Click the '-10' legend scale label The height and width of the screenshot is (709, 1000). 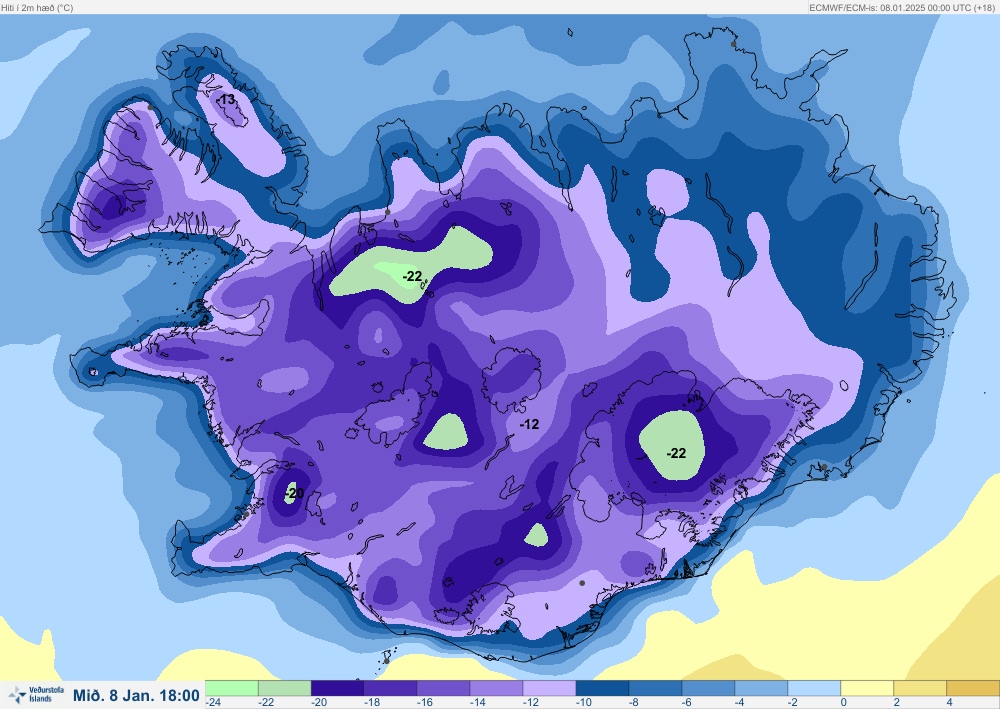point(584,703)
